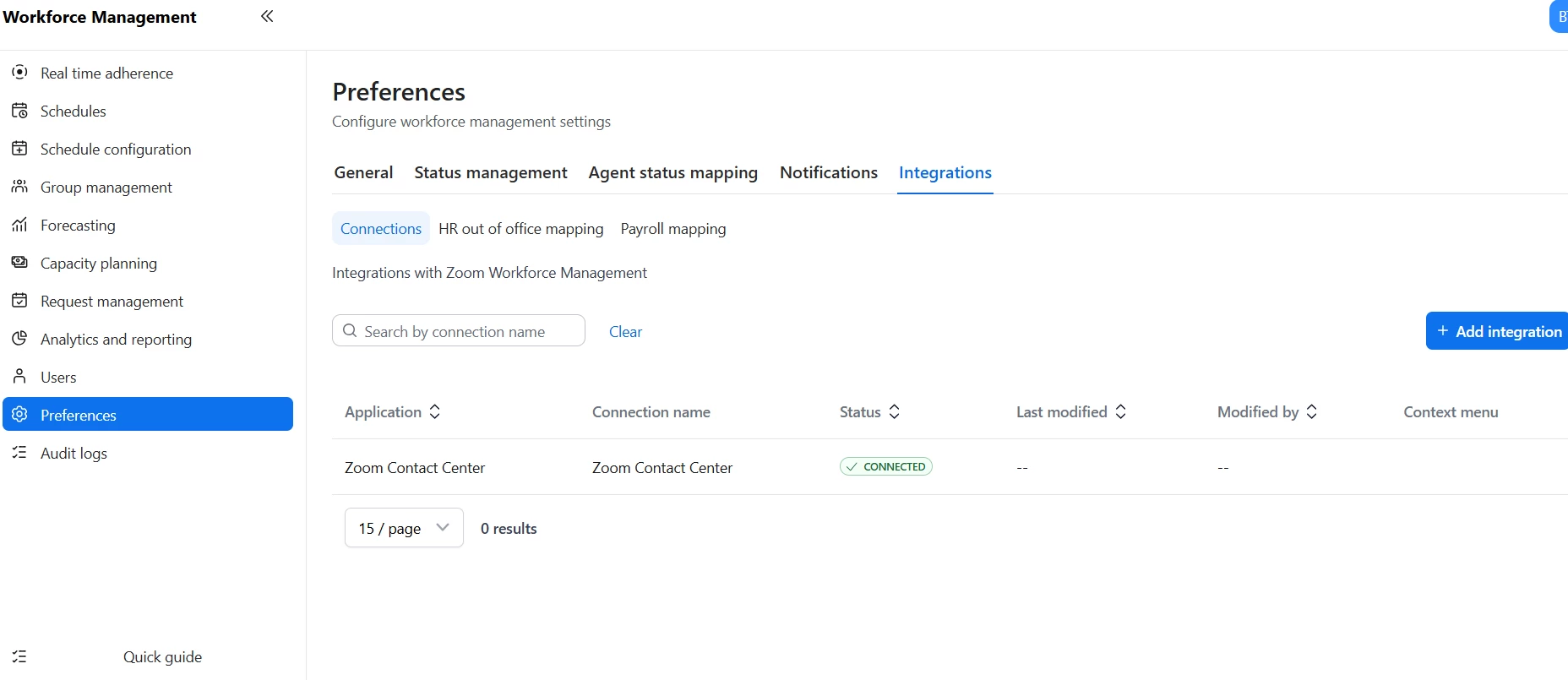Click the 0 results text

click(509, 528)
